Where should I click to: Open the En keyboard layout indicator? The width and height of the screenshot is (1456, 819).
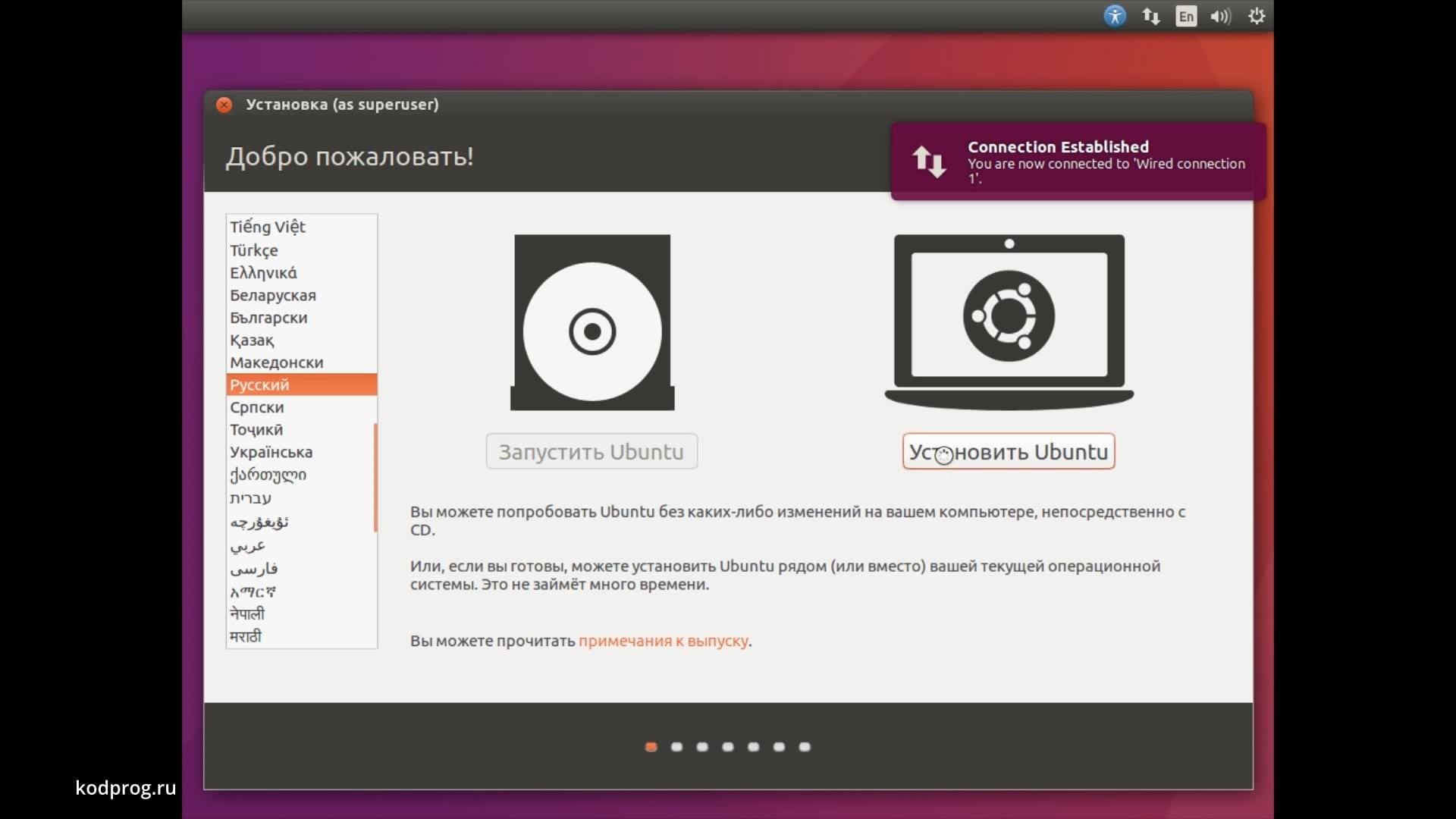[x=1186, y=16]
